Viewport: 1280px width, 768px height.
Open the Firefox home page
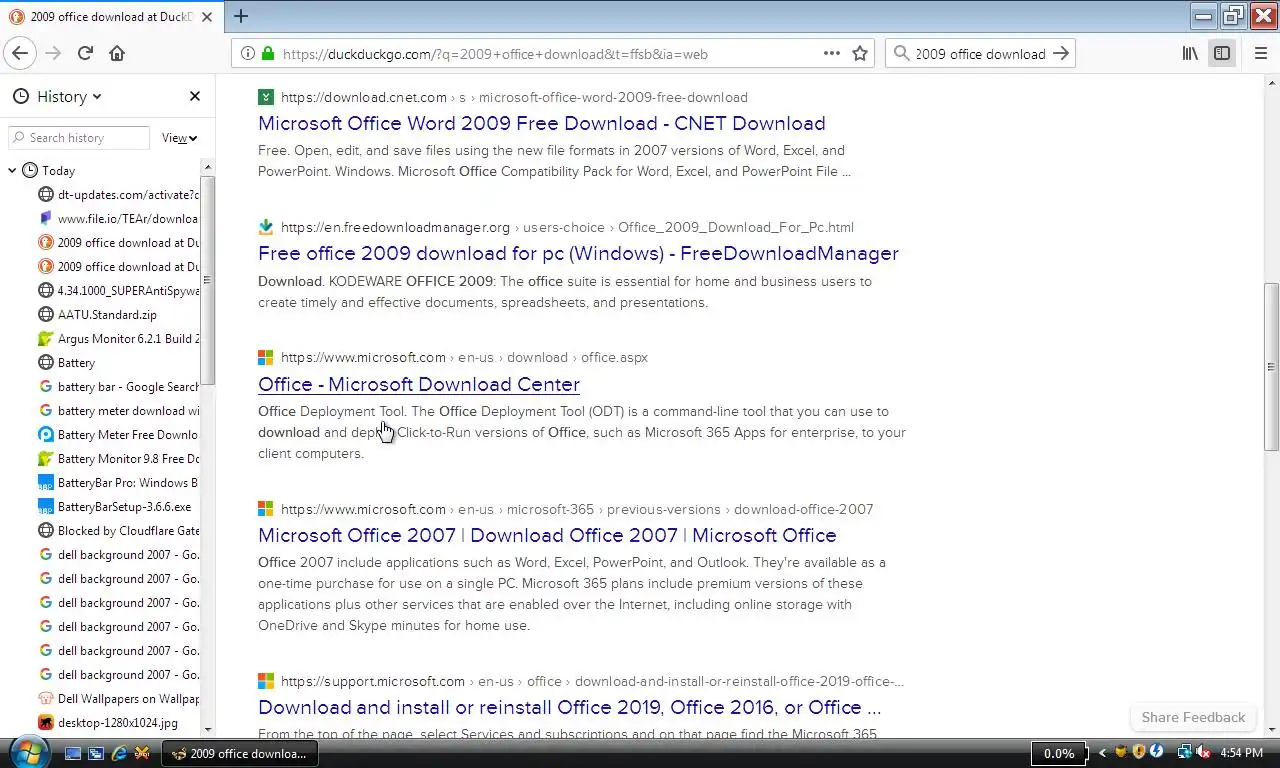[117, 54]
